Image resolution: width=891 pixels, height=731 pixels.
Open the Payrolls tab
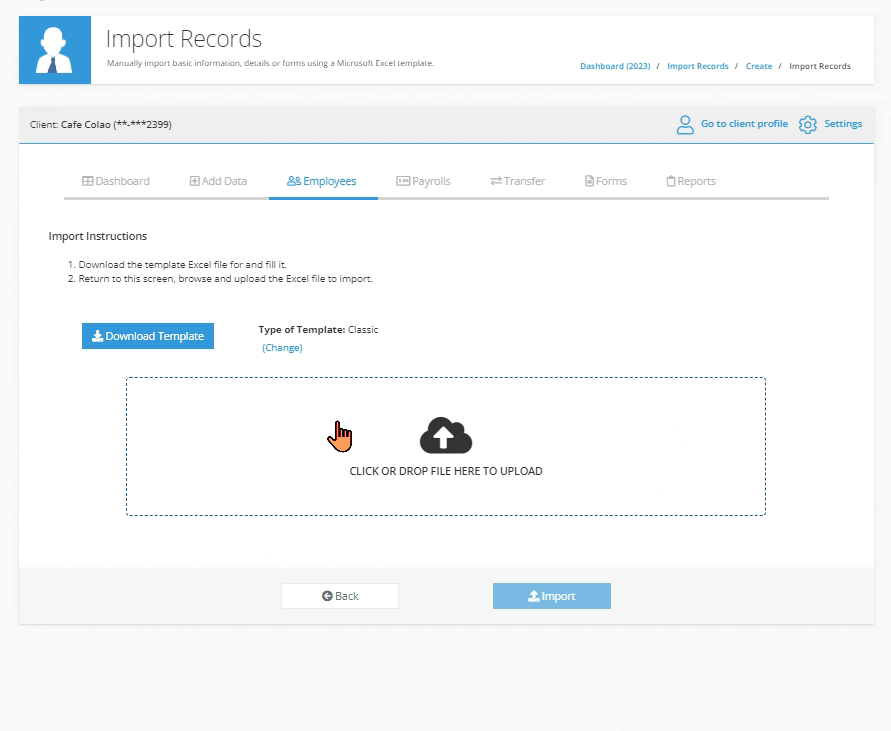click(x=423, y=181)
